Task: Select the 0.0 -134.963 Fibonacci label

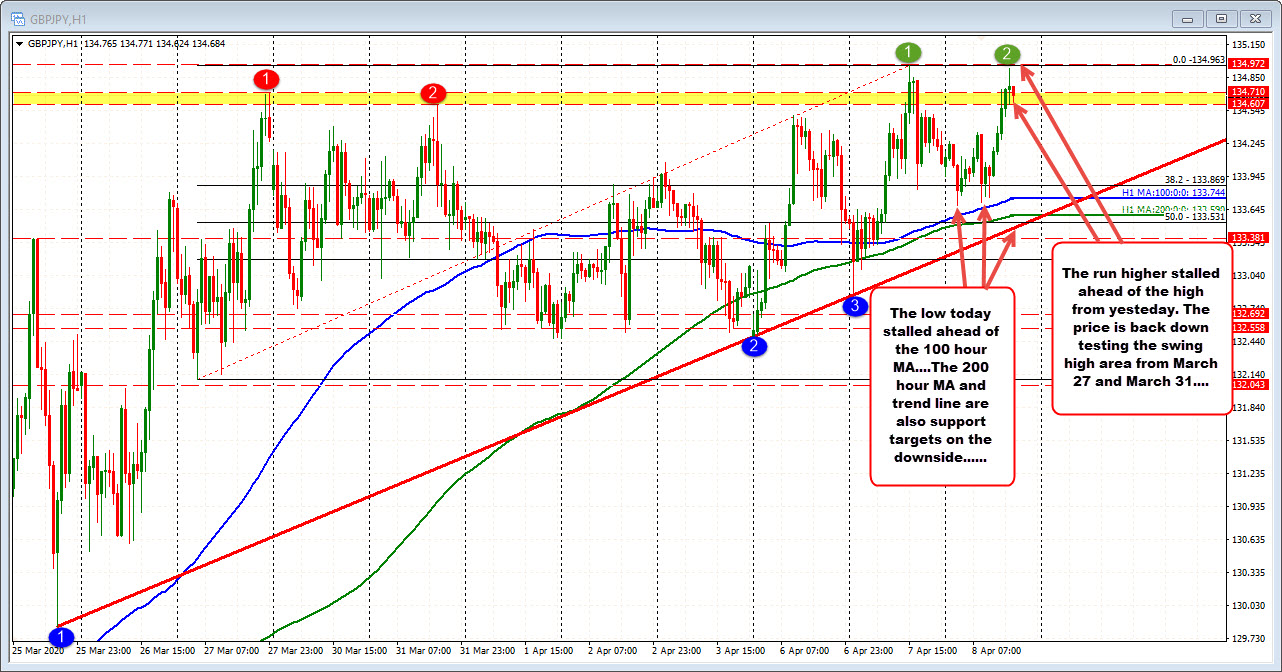Action: 1198,60
